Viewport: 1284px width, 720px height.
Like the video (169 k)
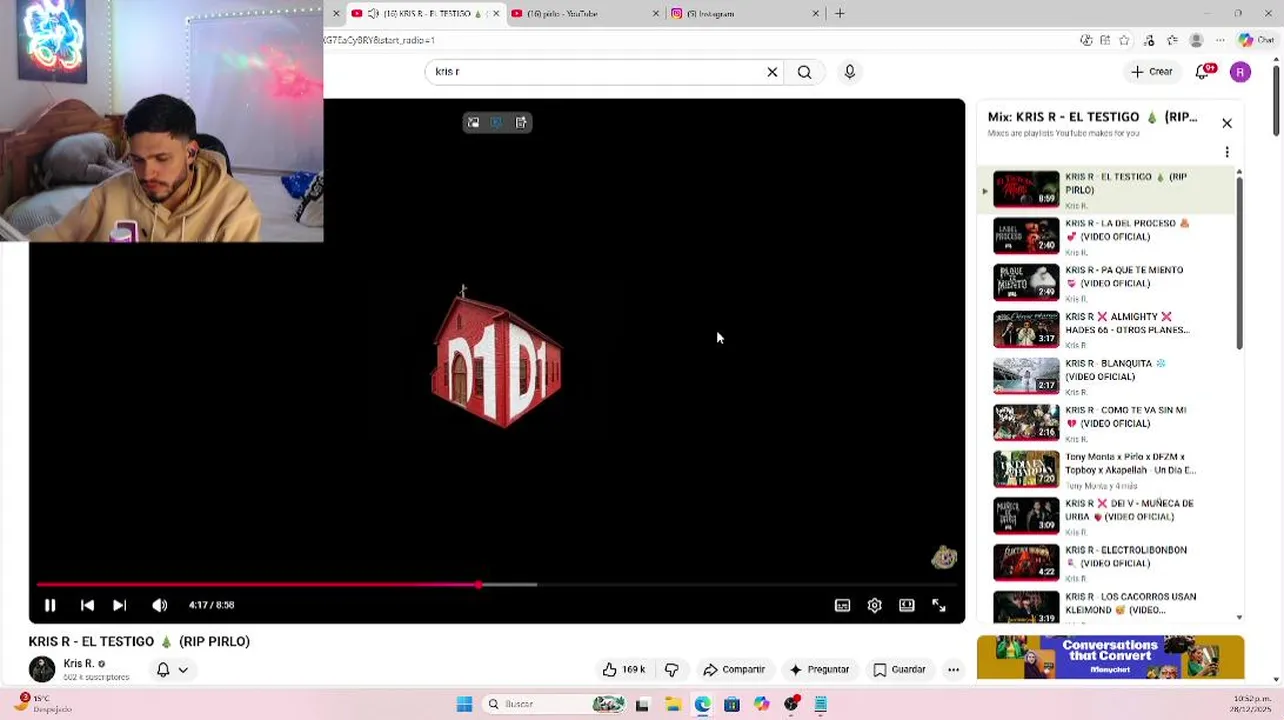point(623,670)
